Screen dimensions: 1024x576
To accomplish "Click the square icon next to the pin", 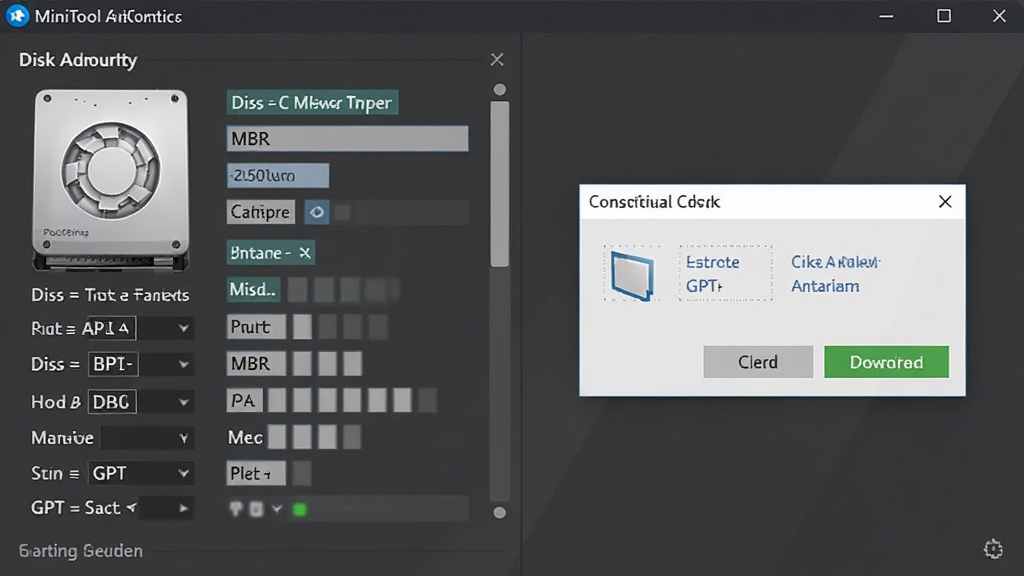I will pos(257,509).
